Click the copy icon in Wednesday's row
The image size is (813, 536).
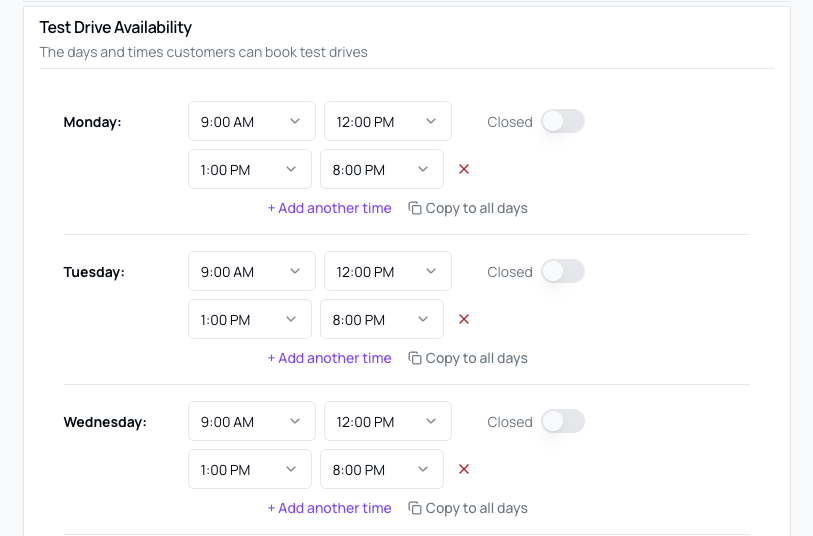[x=415, y=508]
